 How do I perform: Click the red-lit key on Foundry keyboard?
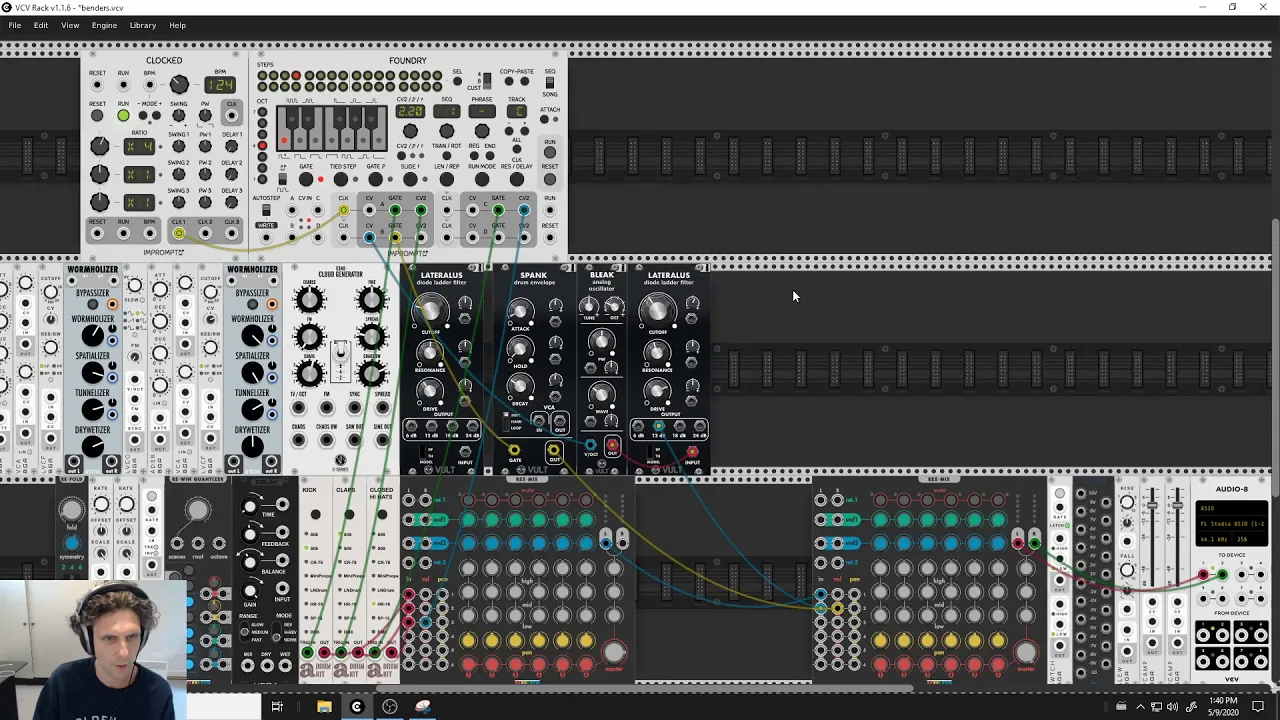click(284, 140)
